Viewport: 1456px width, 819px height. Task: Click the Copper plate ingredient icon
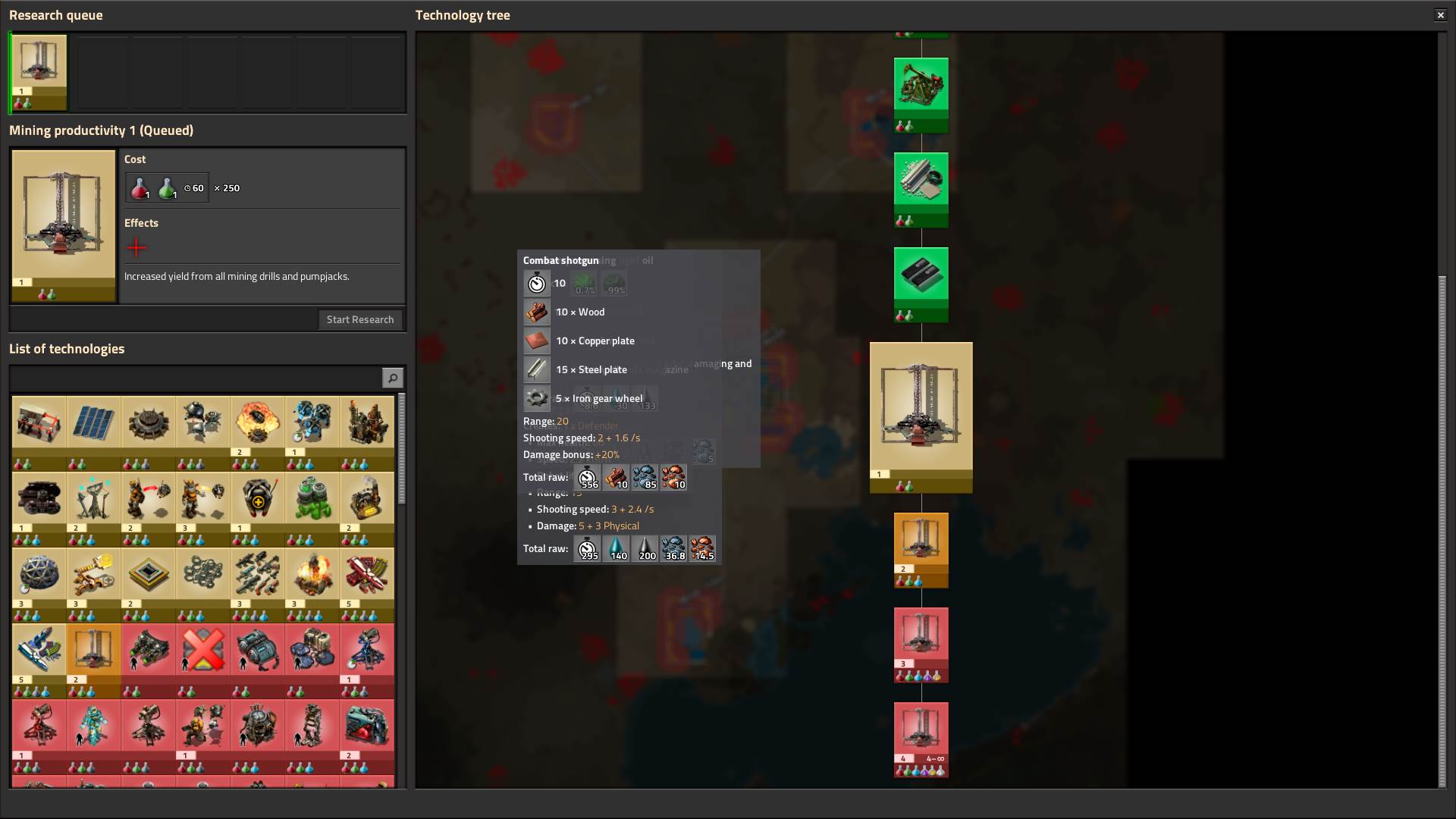536,340
